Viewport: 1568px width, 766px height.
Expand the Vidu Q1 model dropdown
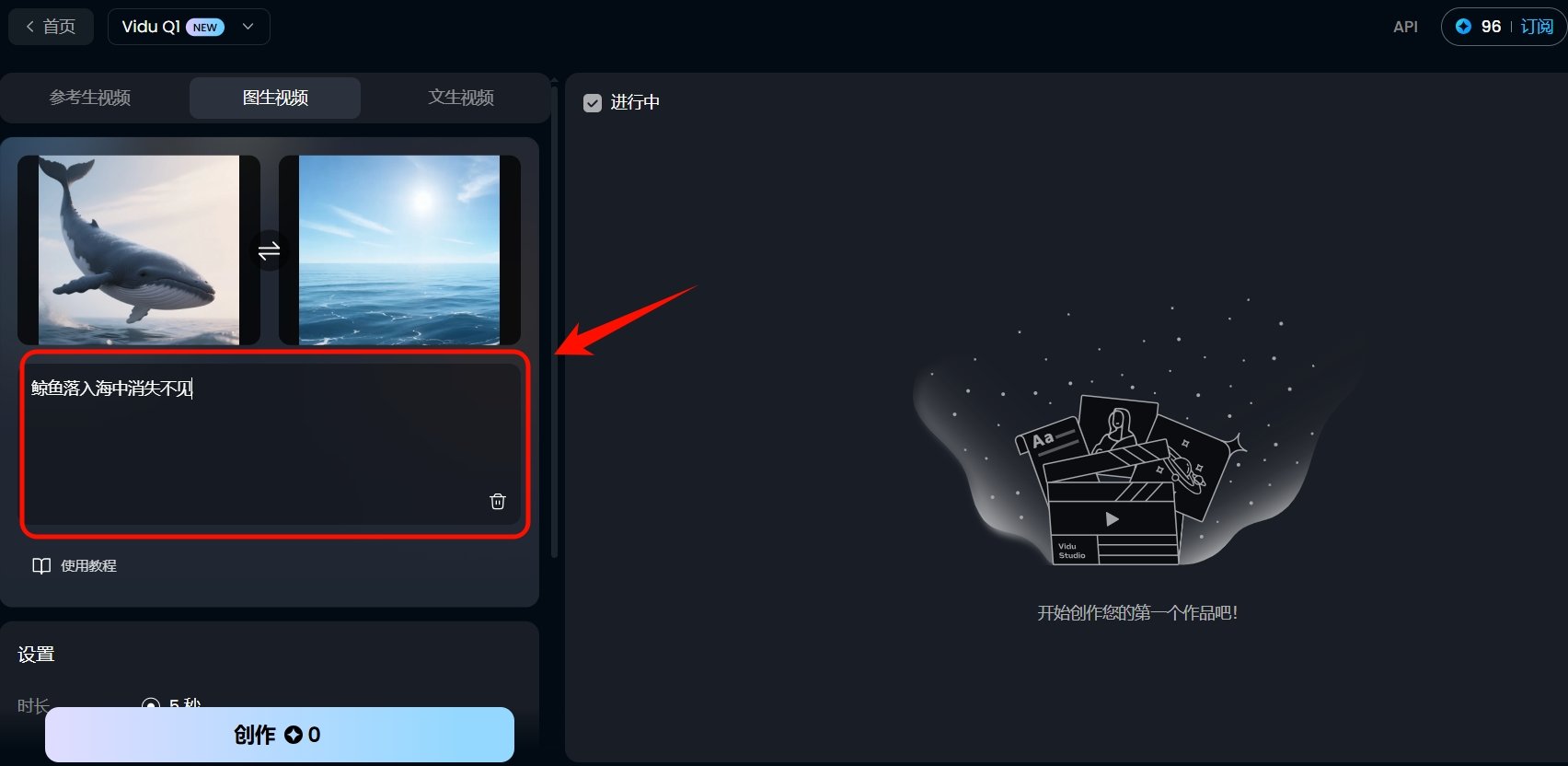189,27
